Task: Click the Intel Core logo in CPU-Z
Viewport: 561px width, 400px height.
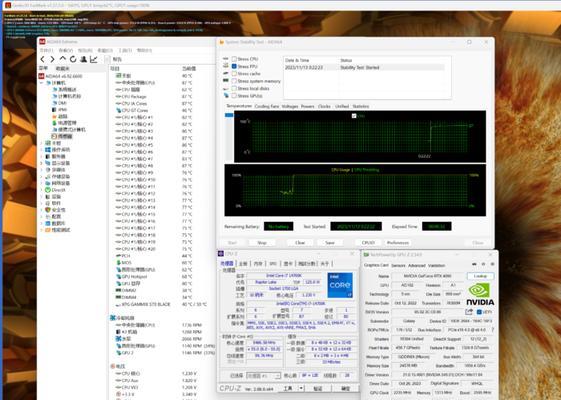Action: (340, 285)
